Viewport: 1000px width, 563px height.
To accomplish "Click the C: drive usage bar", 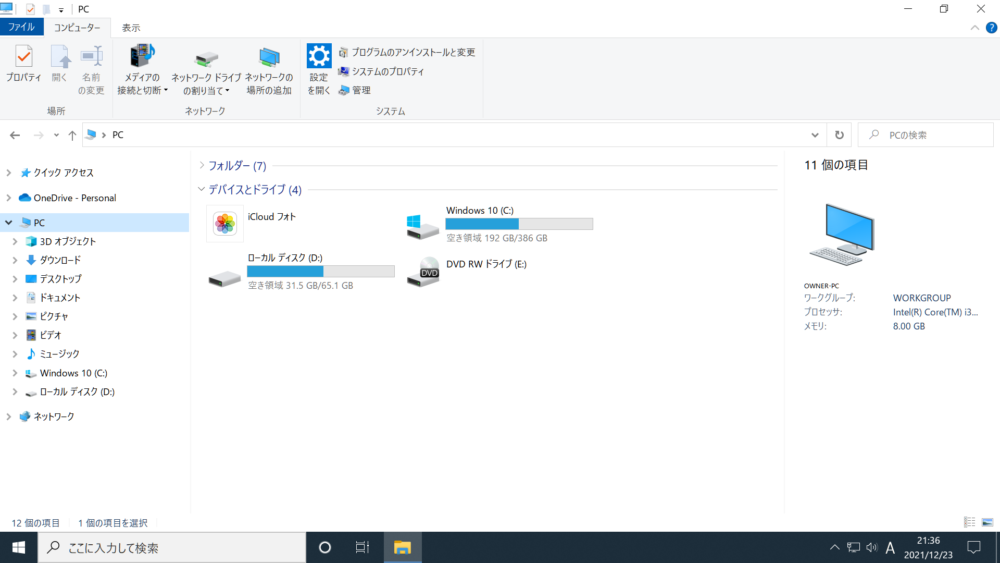I will tap(519, 224).
